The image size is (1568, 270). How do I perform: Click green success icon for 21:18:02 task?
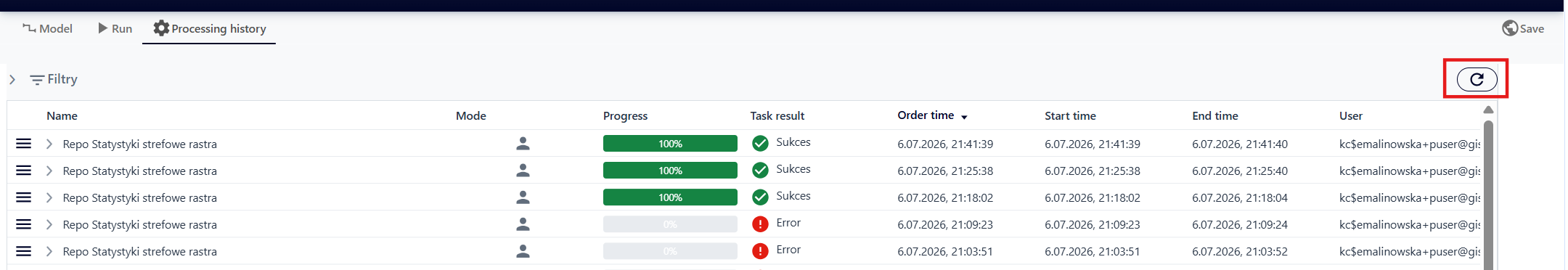760,197
